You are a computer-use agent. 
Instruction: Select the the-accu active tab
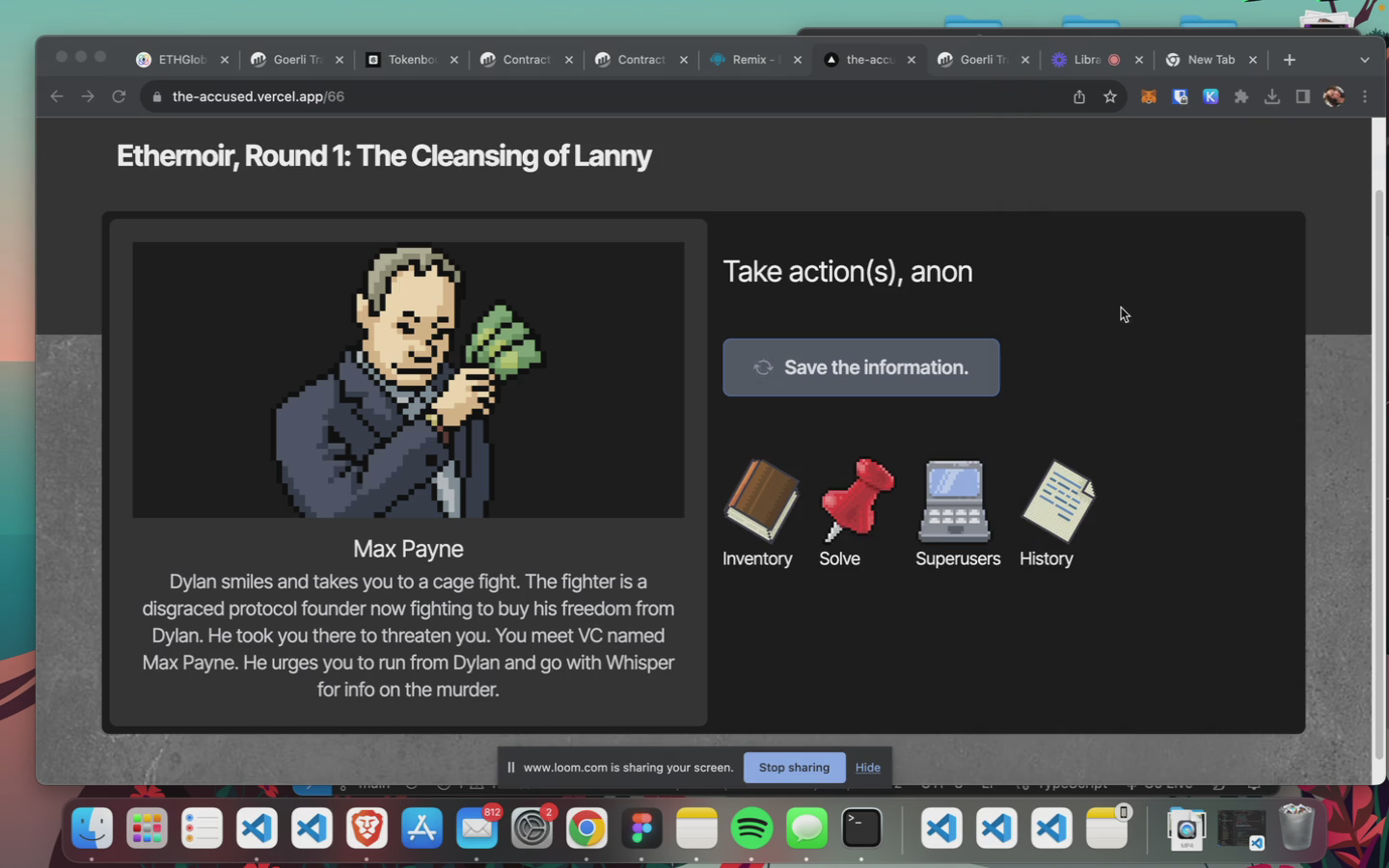[870, 60]
